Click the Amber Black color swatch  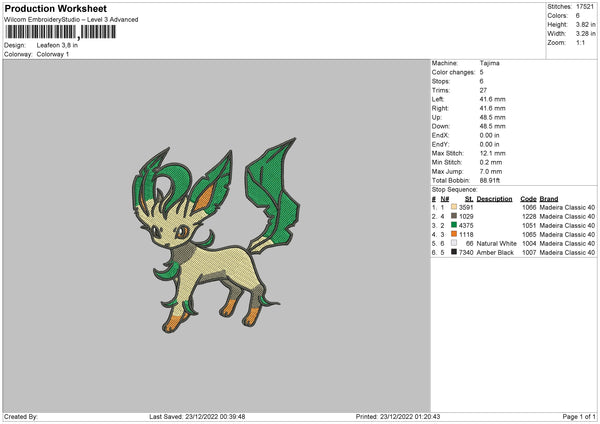454,252
